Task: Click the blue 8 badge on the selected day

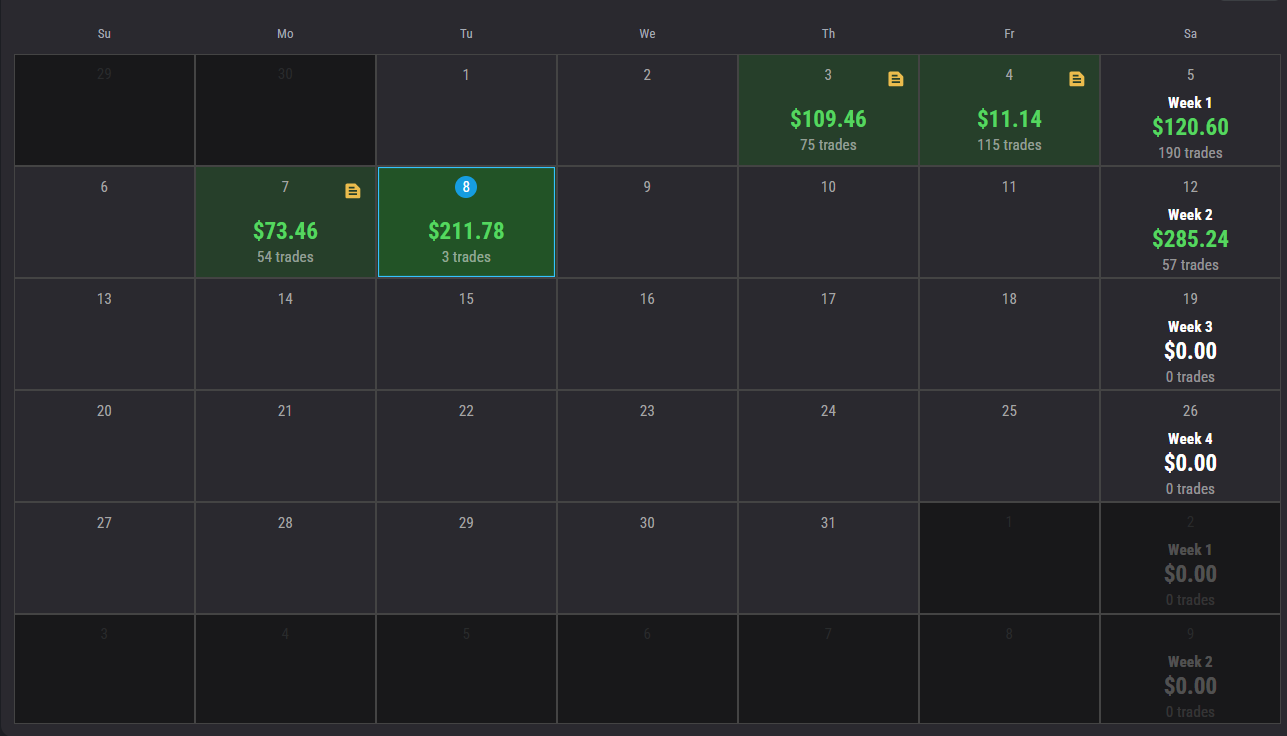Action: click(x=466, y=186)
